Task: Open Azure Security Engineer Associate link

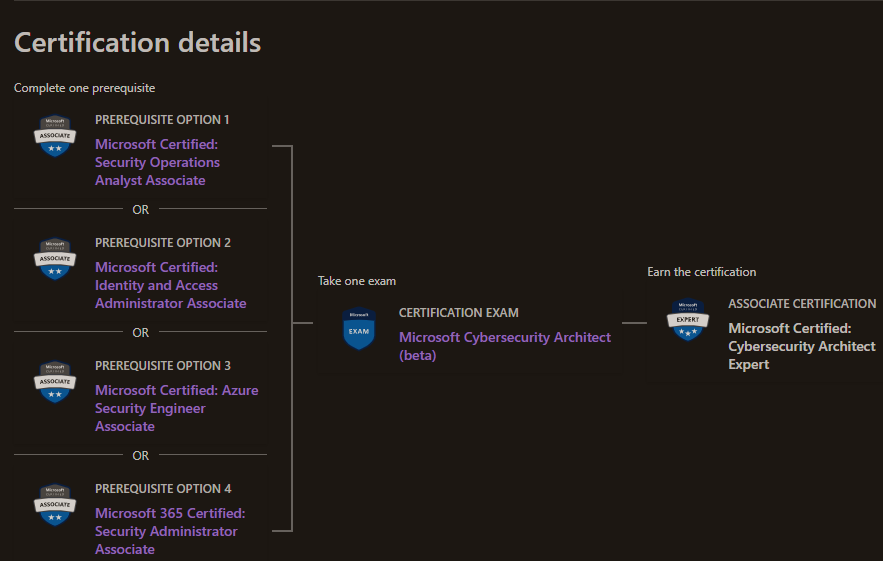Action: [x=176, y=408]
